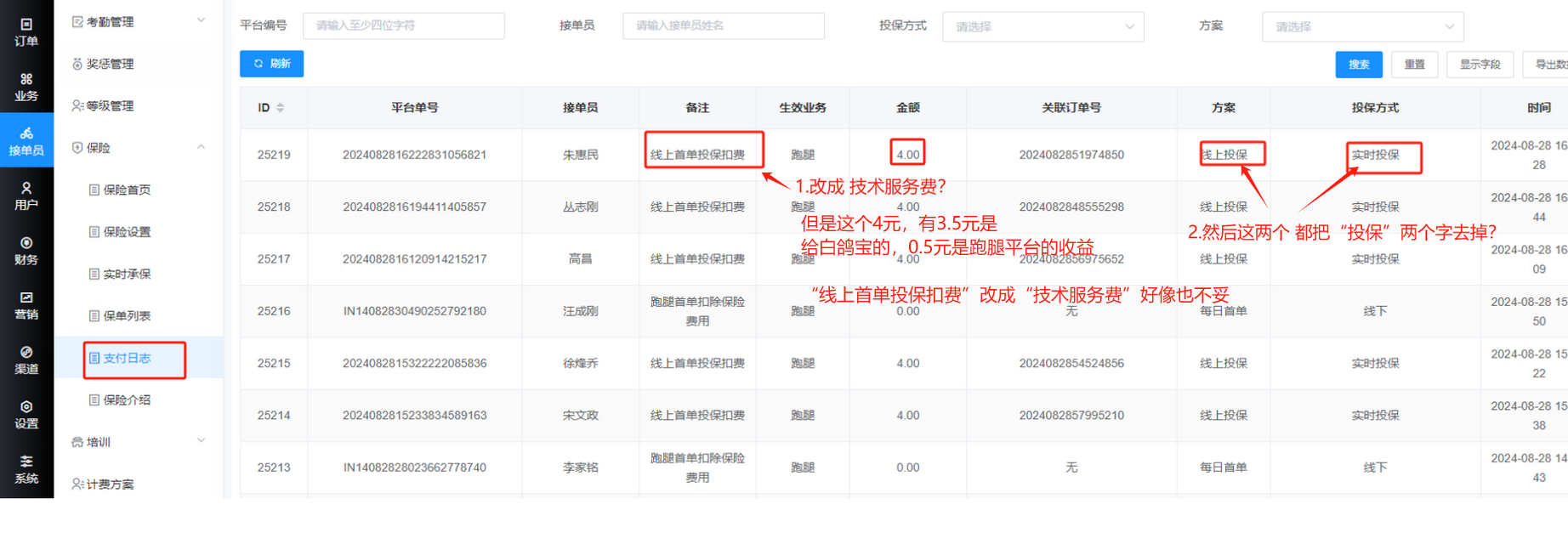Open the 系统 section in left rail
1568x544 pixels.
[26, 469]
